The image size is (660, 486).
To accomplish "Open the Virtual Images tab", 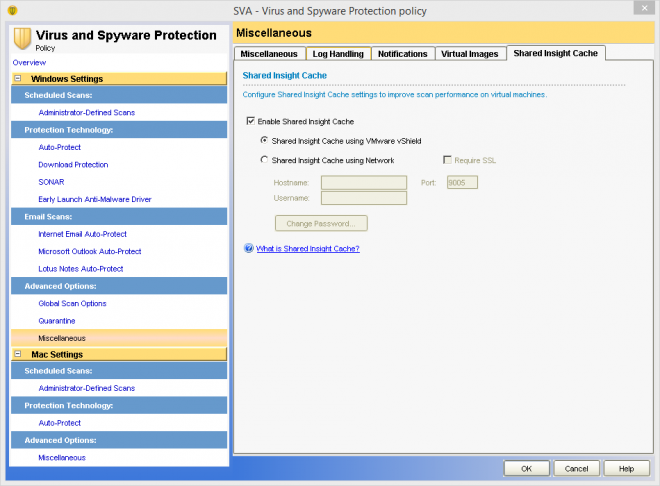I will 470,54.
